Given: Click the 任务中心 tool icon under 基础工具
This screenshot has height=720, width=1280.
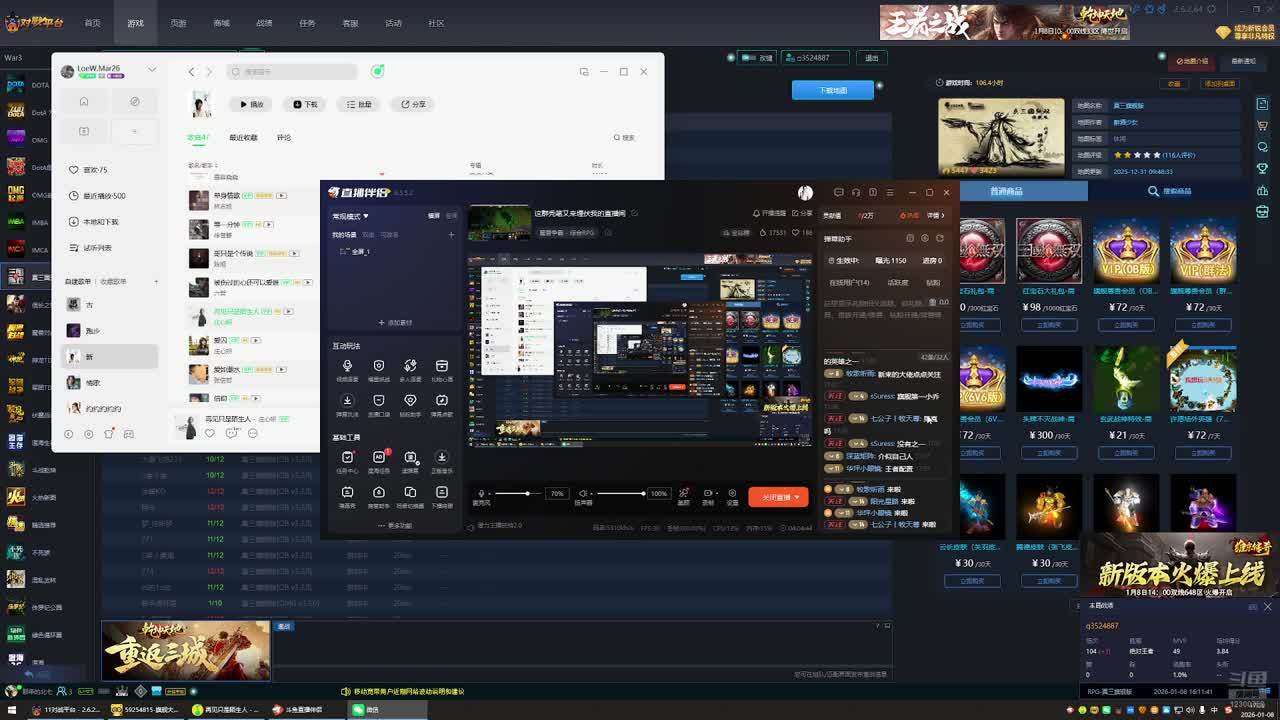Looking at the screenshot, I should coord(347,458).
